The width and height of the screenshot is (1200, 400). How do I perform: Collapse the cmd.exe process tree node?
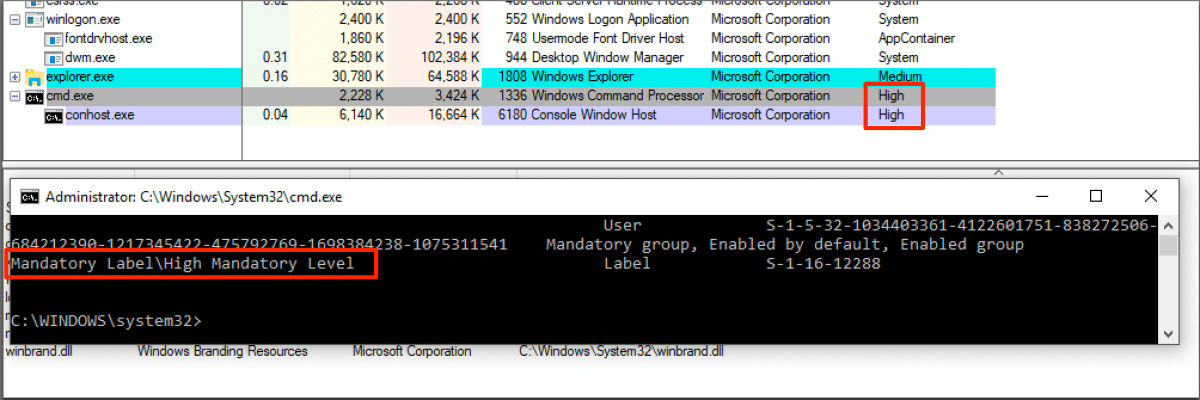(14, 96)
